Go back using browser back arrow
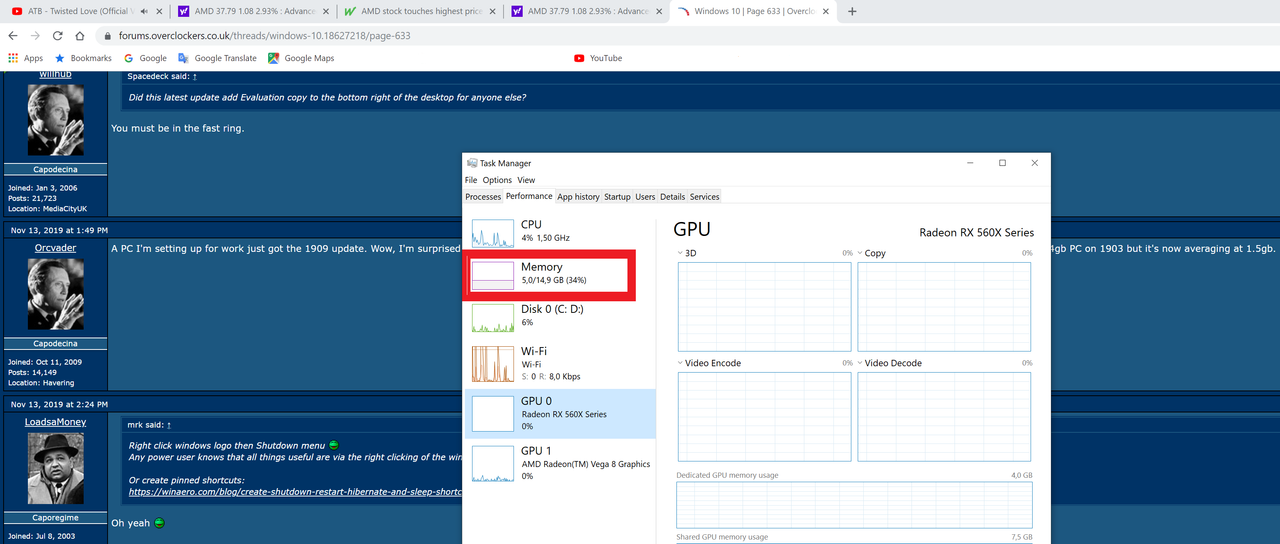Screen dimensions: 1280x544 [x=13, y=35]
